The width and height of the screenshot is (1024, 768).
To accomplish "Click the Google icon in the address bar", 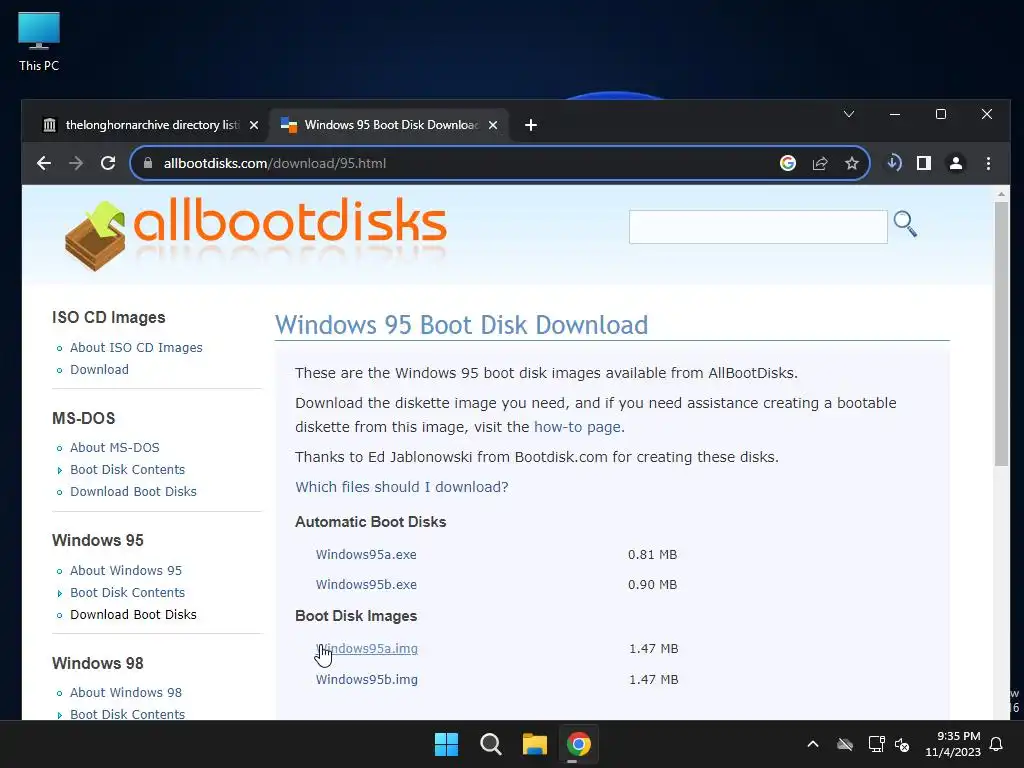I will (x=788, y=163).
